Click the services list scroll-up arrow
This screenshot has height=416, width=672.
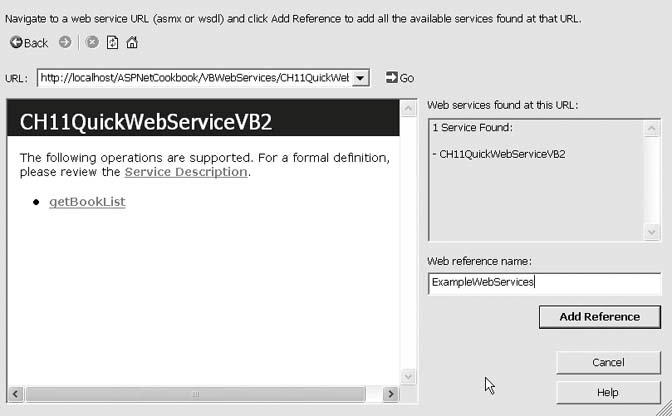click(652, 128)
